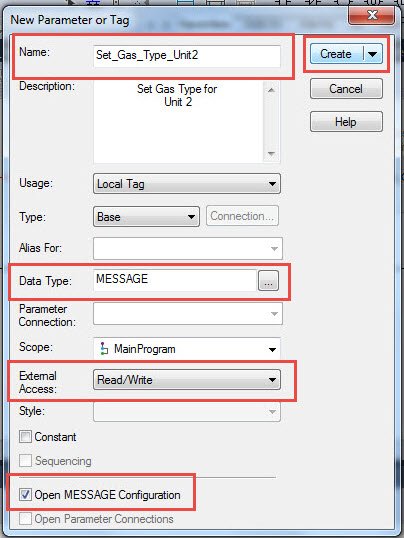Viewport: 404px width, 538px height.
Task: Click the Name field containing Set_Gas_Type_Unit2
Action: pyautogui.click(x=187, y=56)
